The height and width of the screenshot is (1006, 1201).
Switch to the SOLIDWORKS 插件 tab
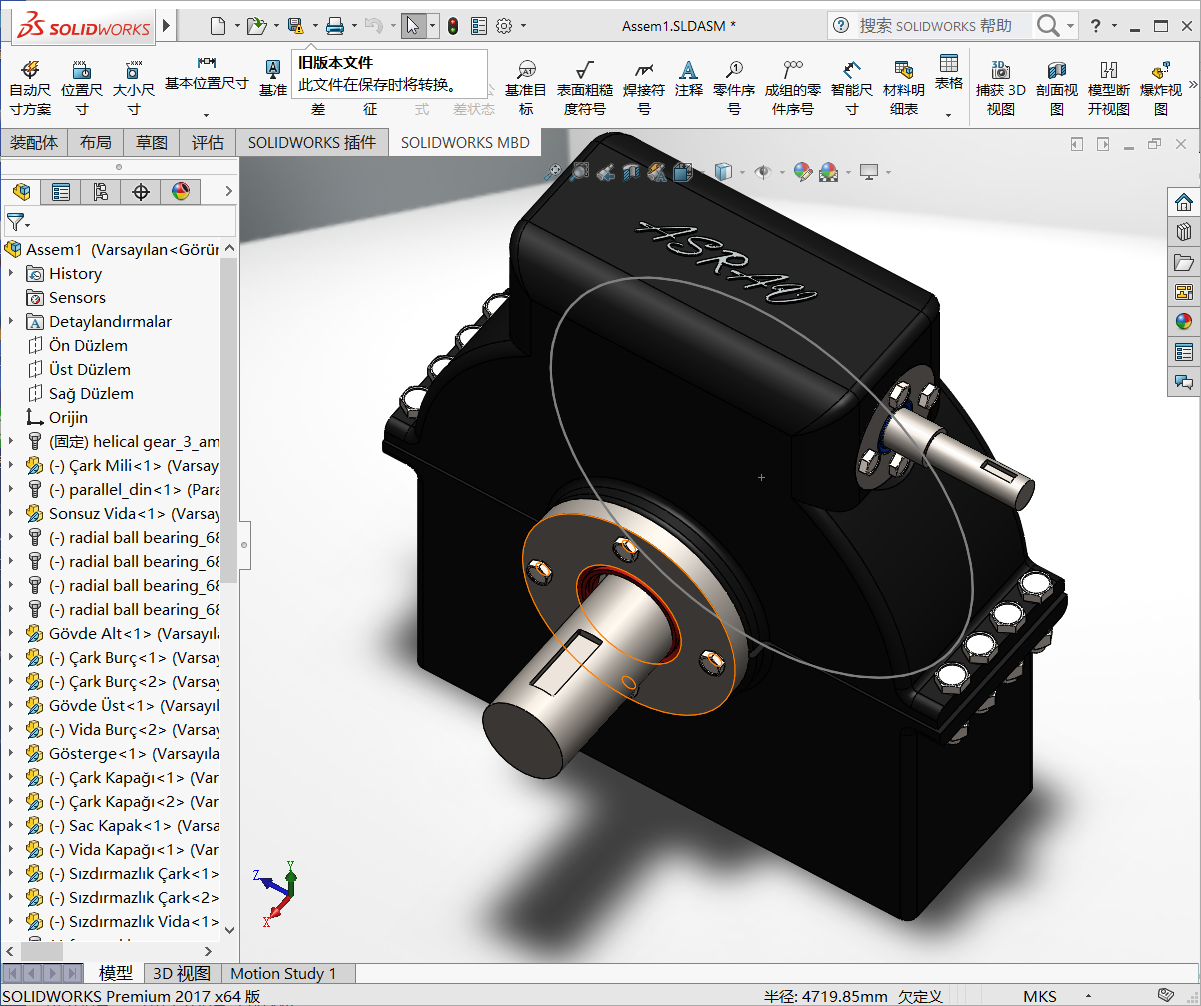(312, 142)
